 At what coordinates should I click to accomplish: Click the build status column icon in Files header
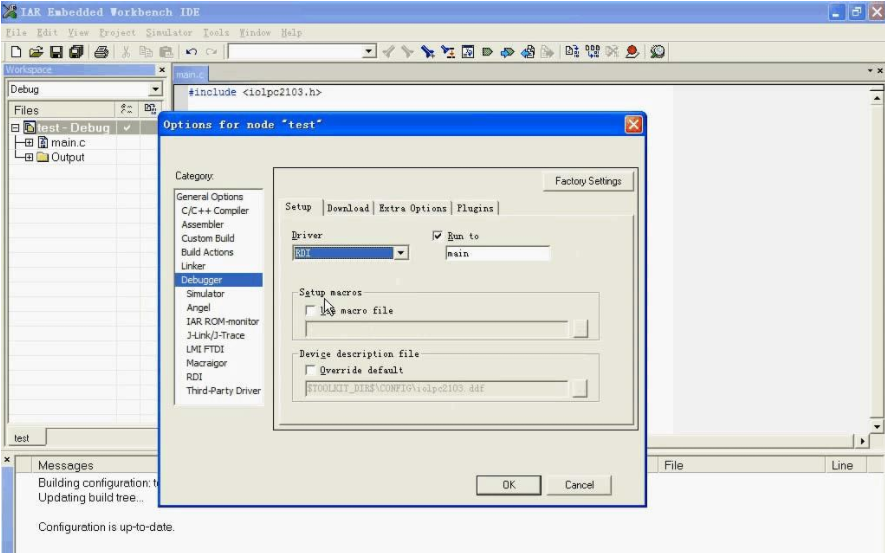point(150,109)
